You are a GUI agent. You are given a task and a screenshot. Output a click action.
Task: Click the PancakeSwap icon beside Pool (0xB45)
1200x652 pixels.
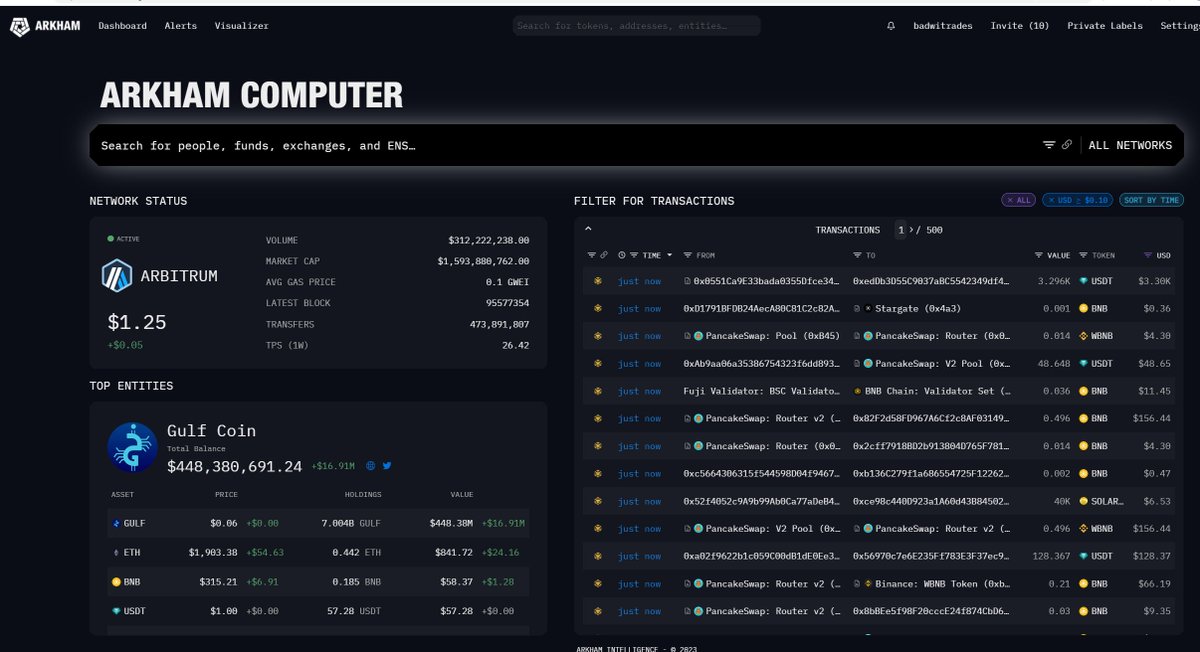(x=699, y=336)
